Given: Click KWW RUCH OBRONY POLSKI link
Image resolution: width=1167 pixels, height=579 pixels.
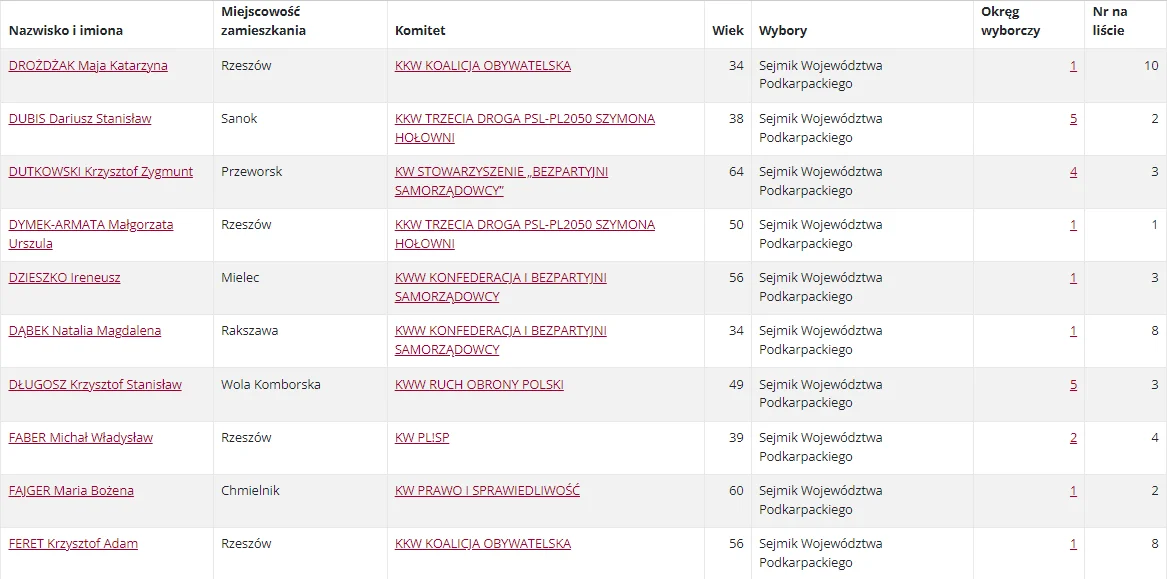Looking at the screenshot, I should click(479, 385).
